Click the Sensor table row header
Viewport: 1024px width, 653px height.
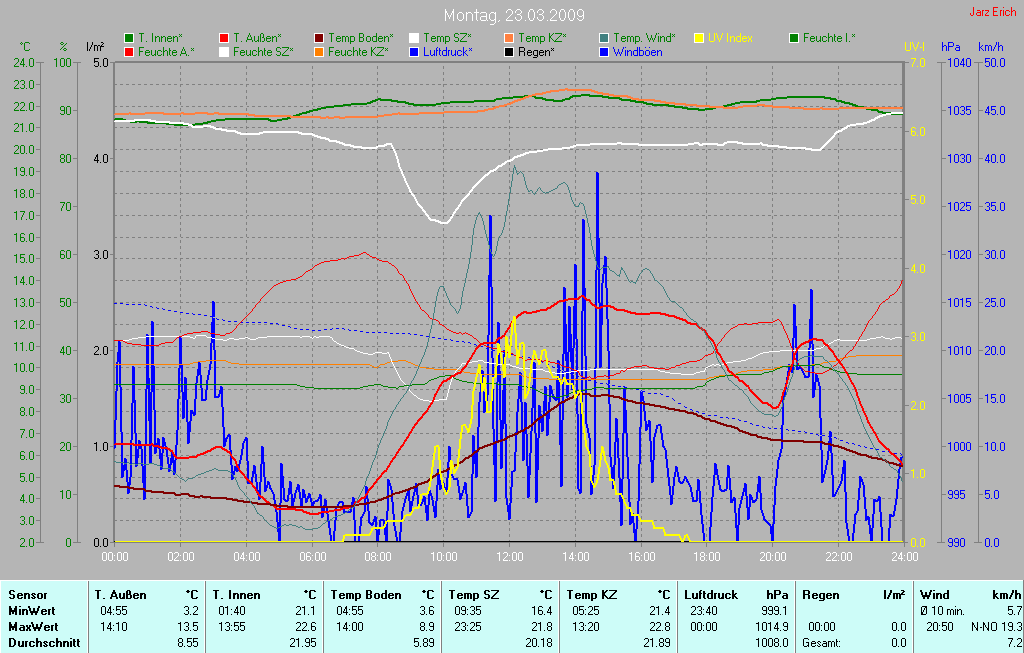point(27,595)
